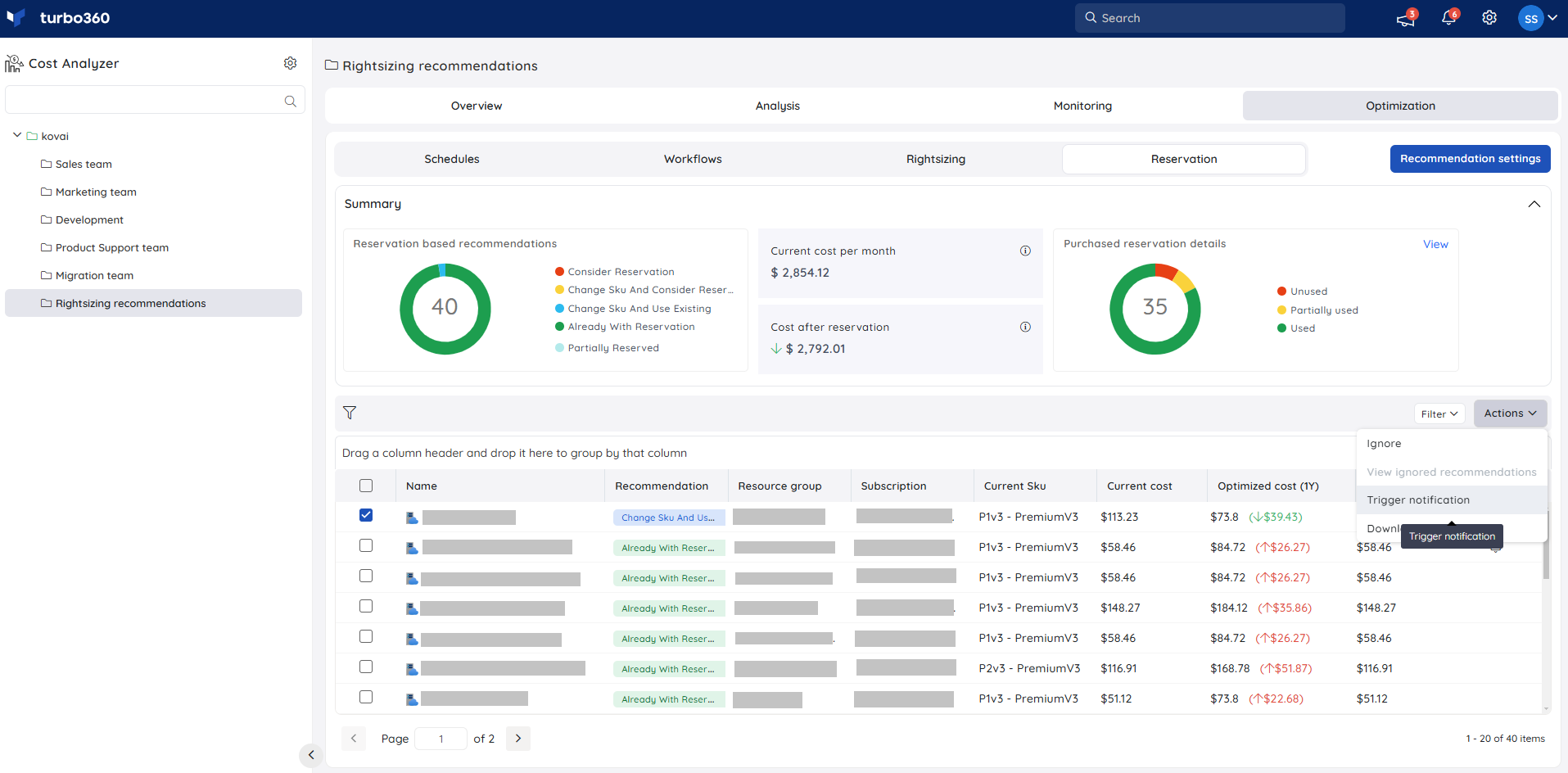Image resolution: width=1568 pixels, height=773 pixels.
Task: Switch to the Optimization tab
Action: click(x=1400, y=106)
